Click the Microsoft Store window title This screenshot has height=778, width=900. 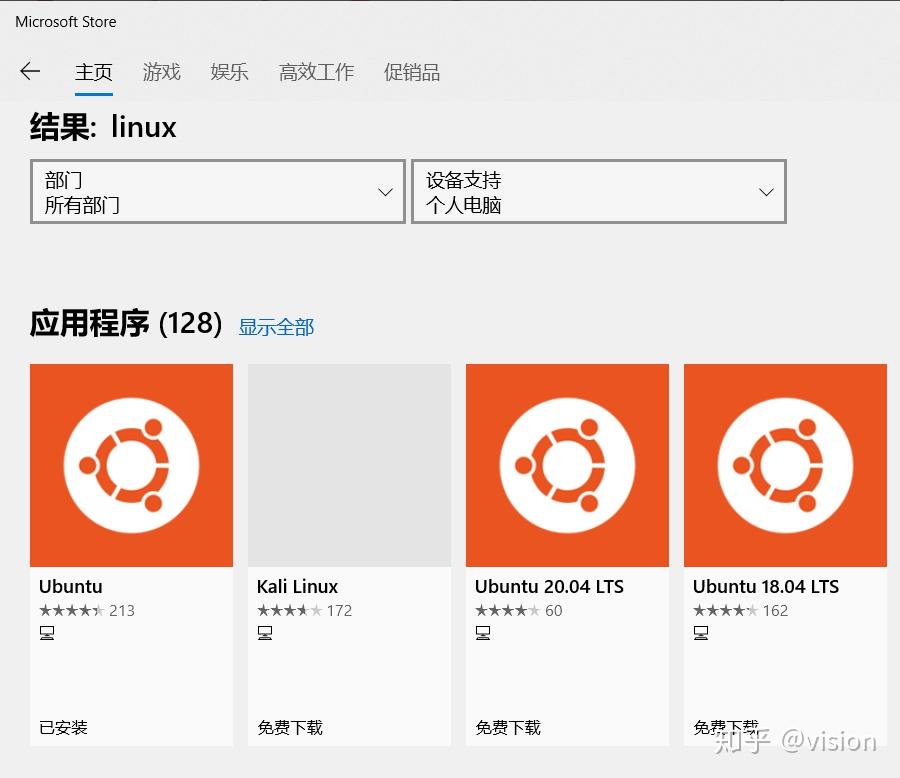pyautogui.click(x=66, y=22)
